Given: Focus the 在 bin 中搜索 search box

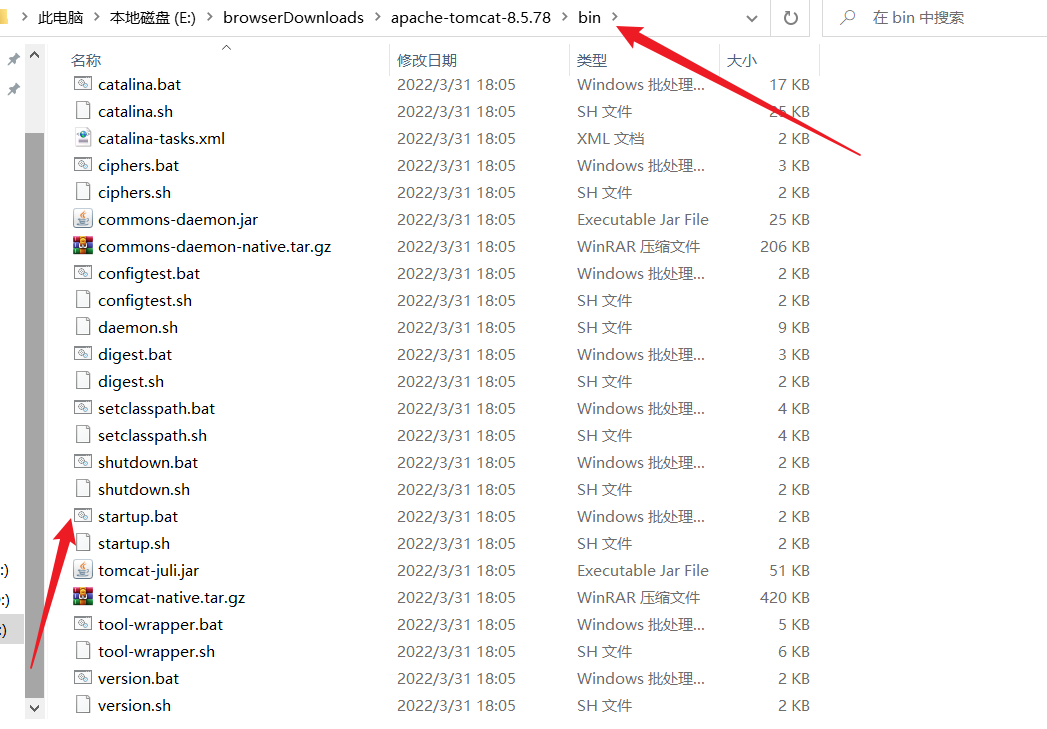Looking at the screenshot, I should click(x=935, y=18).
